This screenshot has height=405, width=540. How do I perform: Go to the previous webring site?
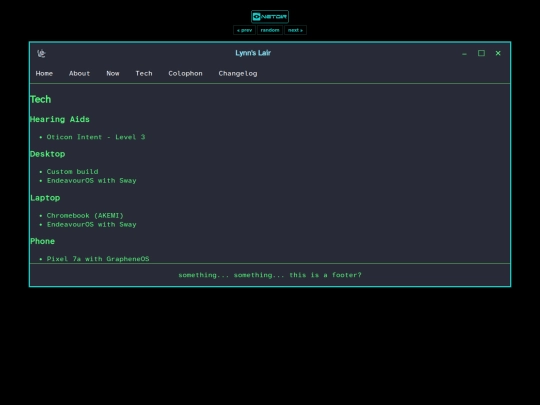pyautogui.click(x=245, y=30)
